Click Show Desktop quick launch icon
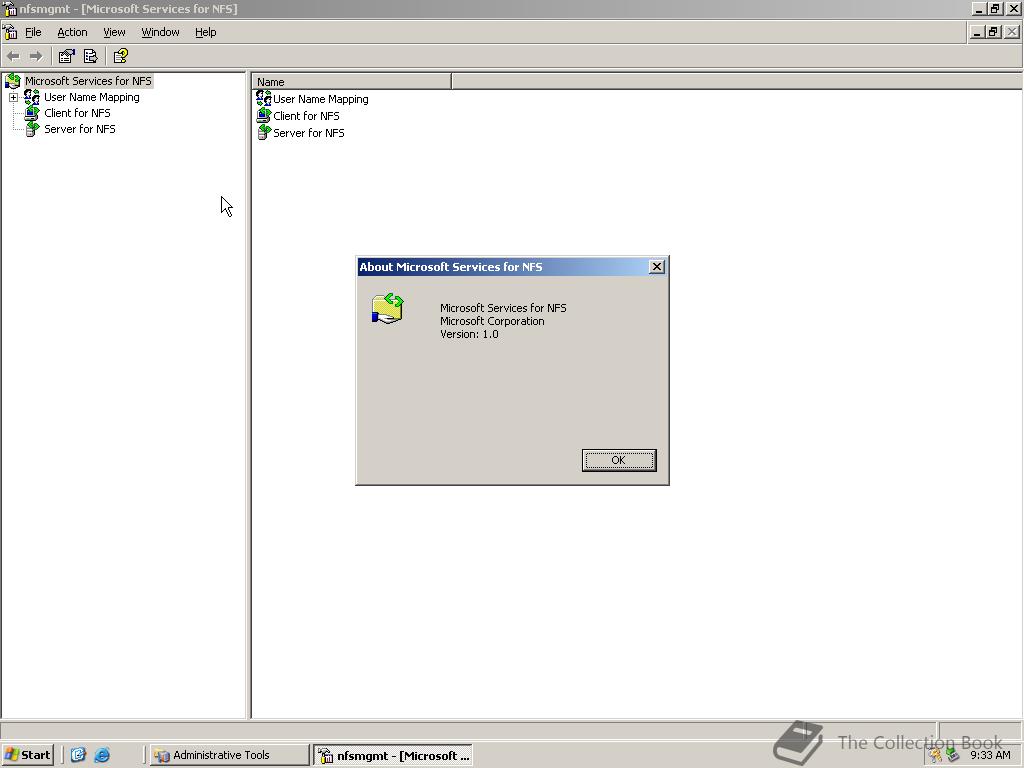The height and width of the screenshot is (768, 1024). pos(78,755)
